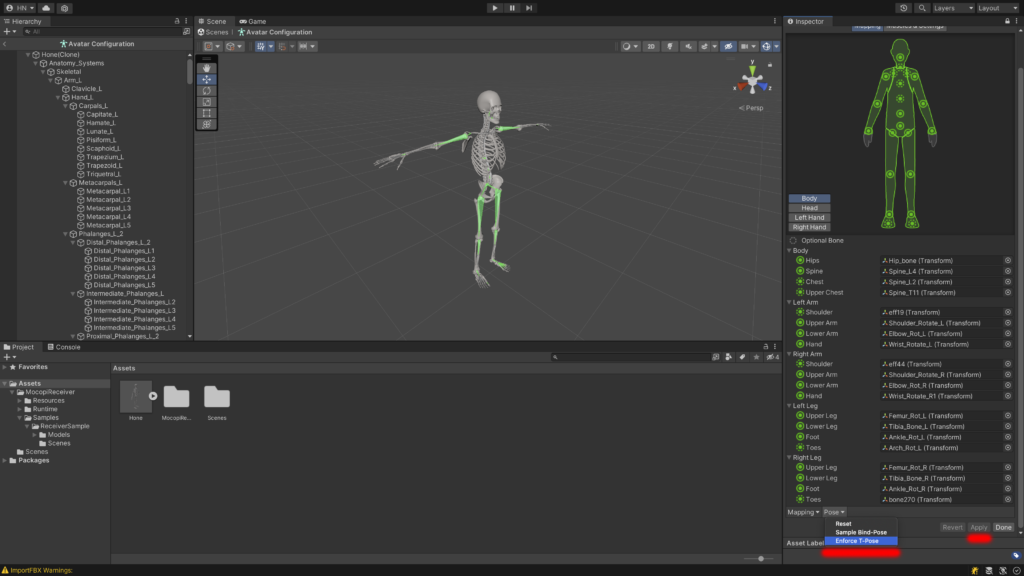Select the Scene tab
Screen dimensions: 1024x576
point(213,21)
